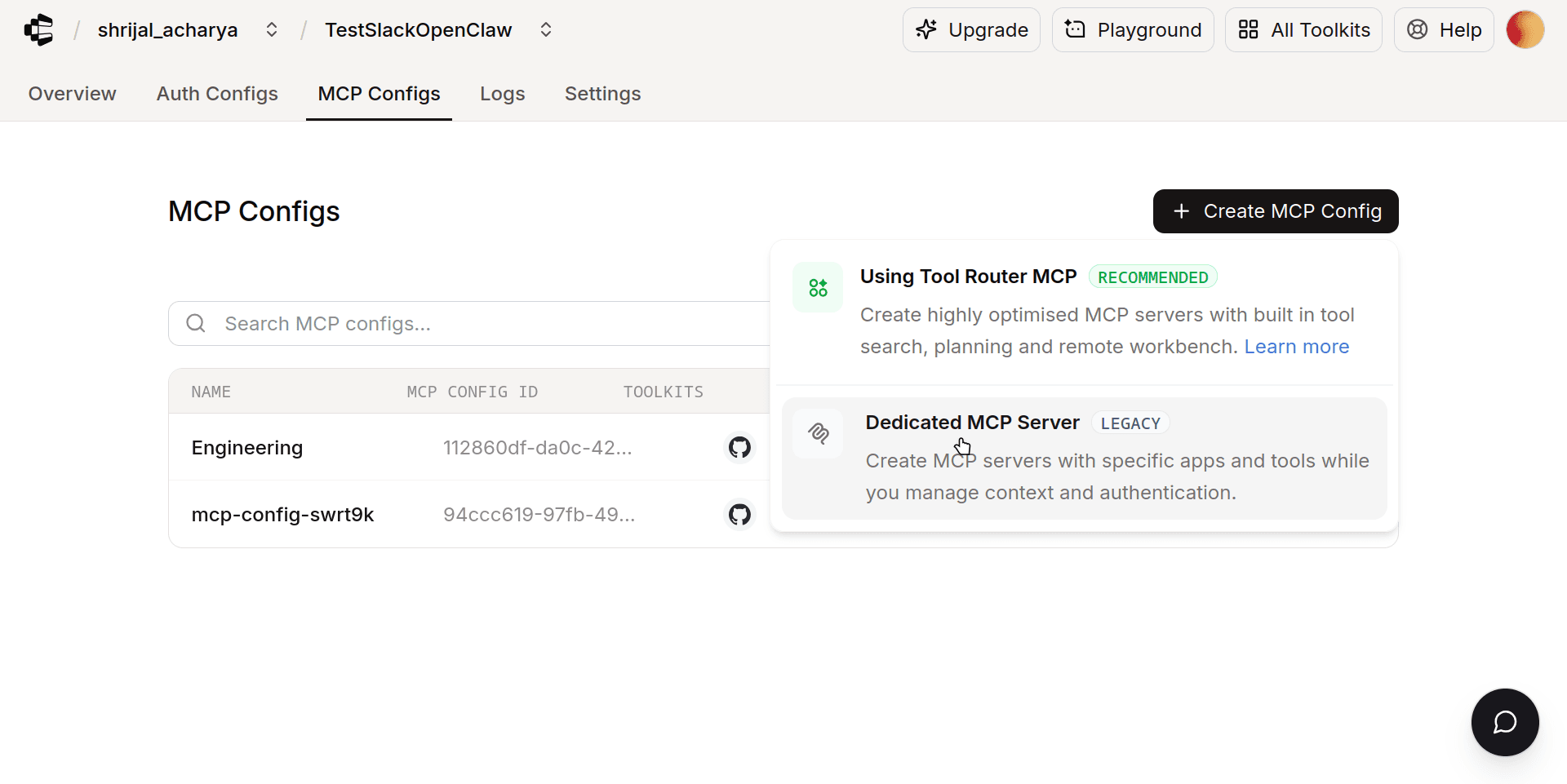The width and height of the screenshot is (1567, 784).
Task: Click config ID 94ccc619-97fb-49...
Action: coord(539,515)
